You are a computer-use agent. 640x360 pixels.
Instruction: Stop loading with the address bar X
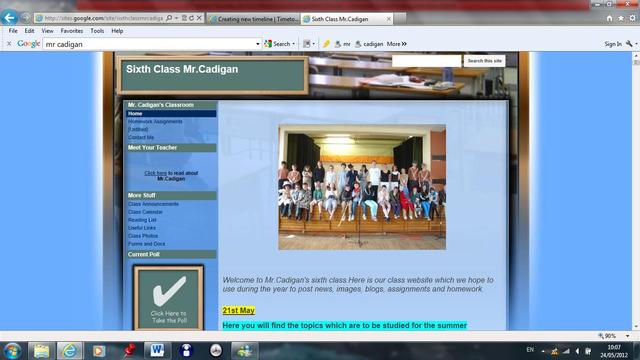click(x=199, y=18)
